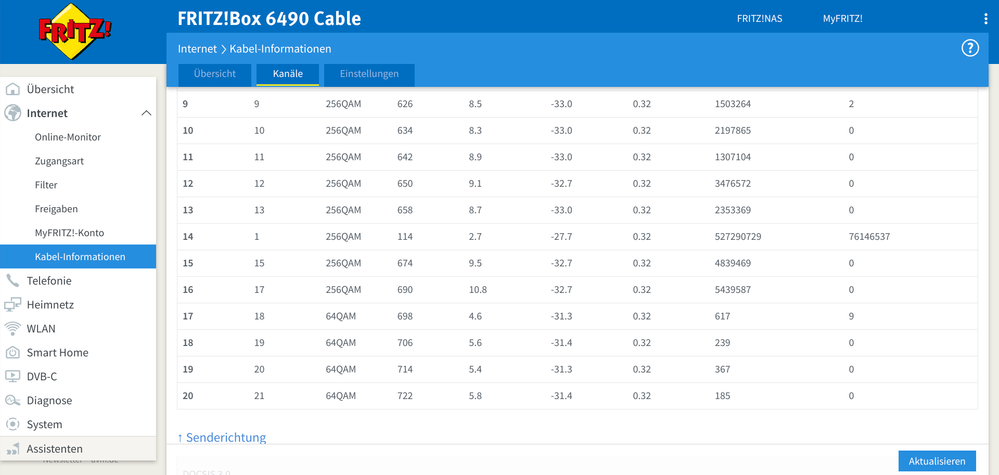This screenshot has height=475, width=999.
Task: Open Filter in the sidebar
Action: pos(46,185)
